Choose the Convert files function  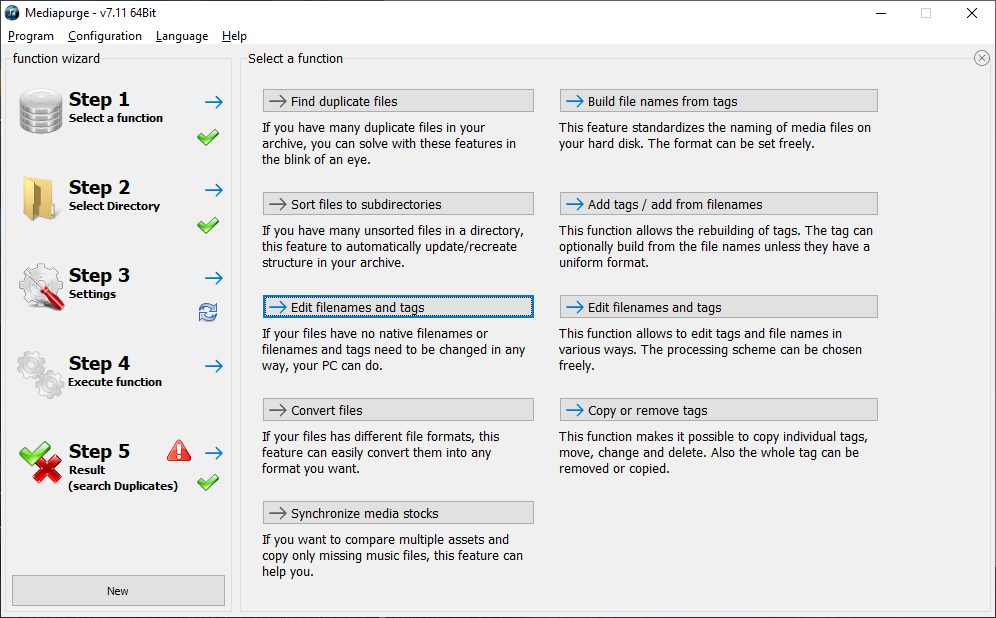[x=398, y=410]
